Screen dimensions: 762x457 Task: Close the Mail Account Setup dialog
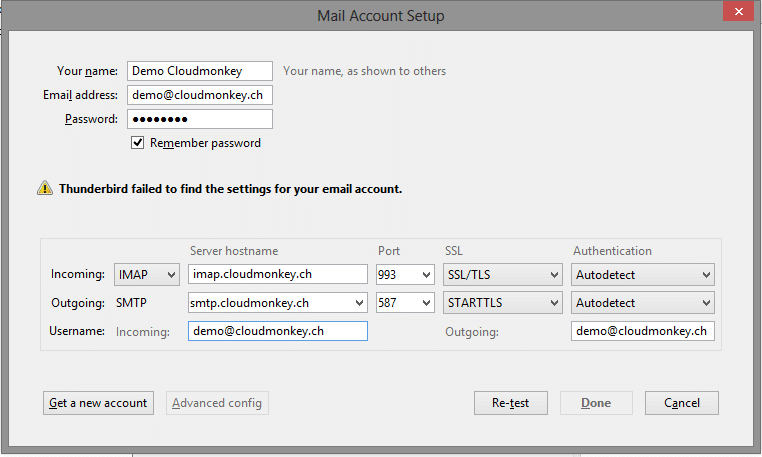(x=738, y=11)
